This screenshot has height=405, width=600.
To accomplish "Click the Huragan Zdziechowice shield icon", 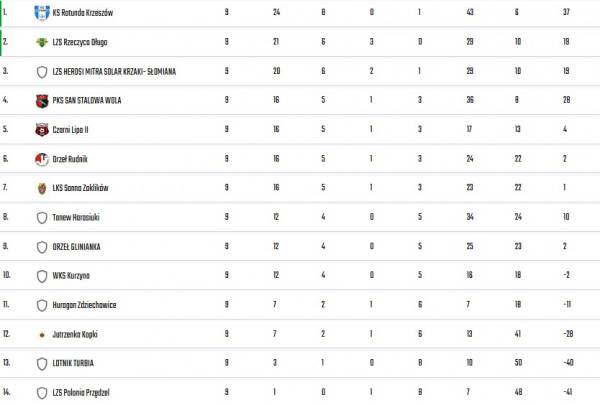I will (41, 305).
